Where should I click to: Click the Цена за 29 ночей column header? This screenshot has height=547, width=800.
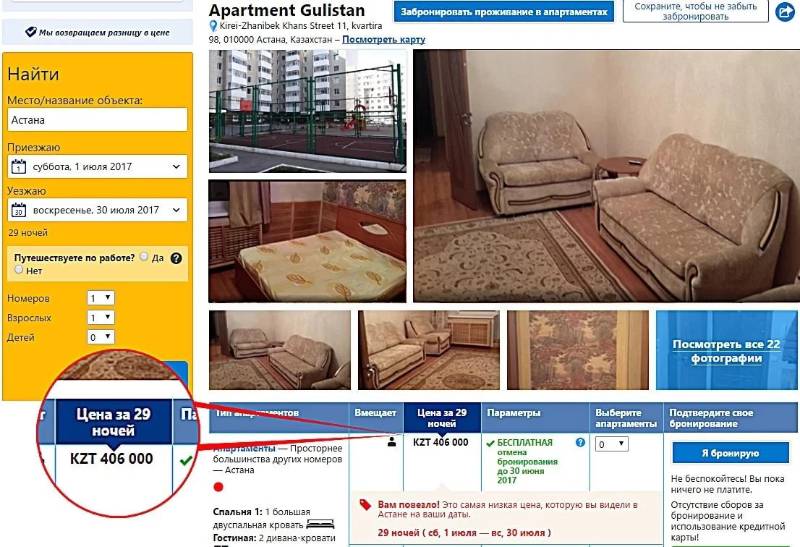tap(442, 418)
